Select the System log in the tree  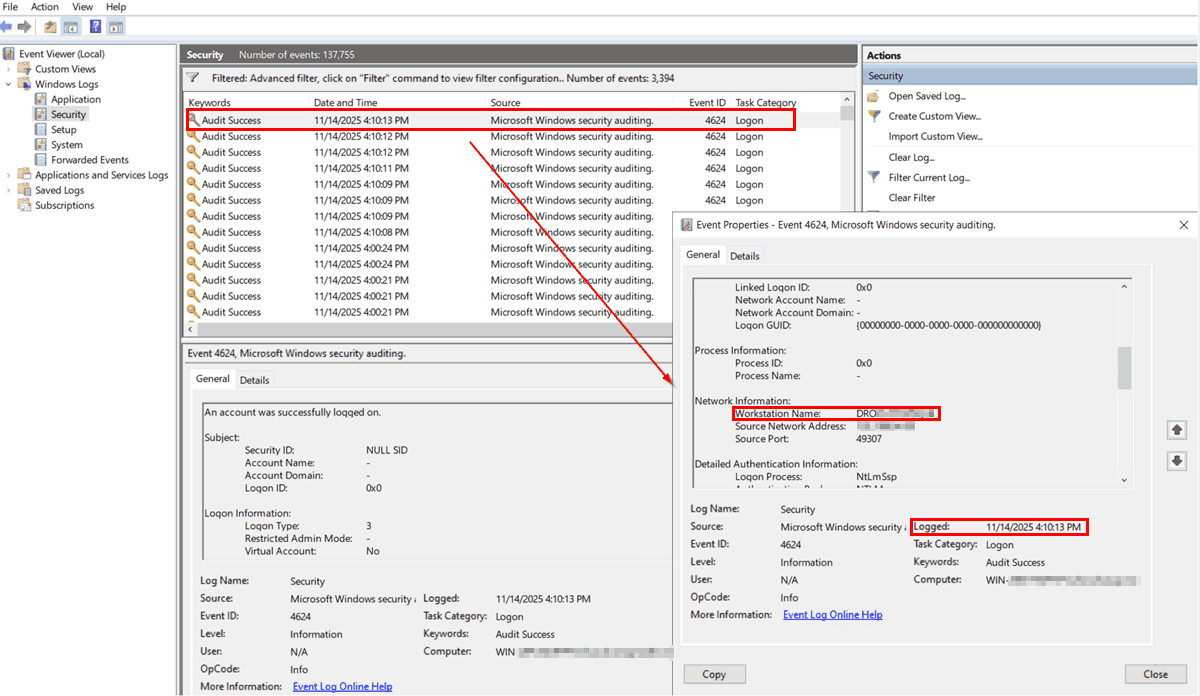click(65, 144)
